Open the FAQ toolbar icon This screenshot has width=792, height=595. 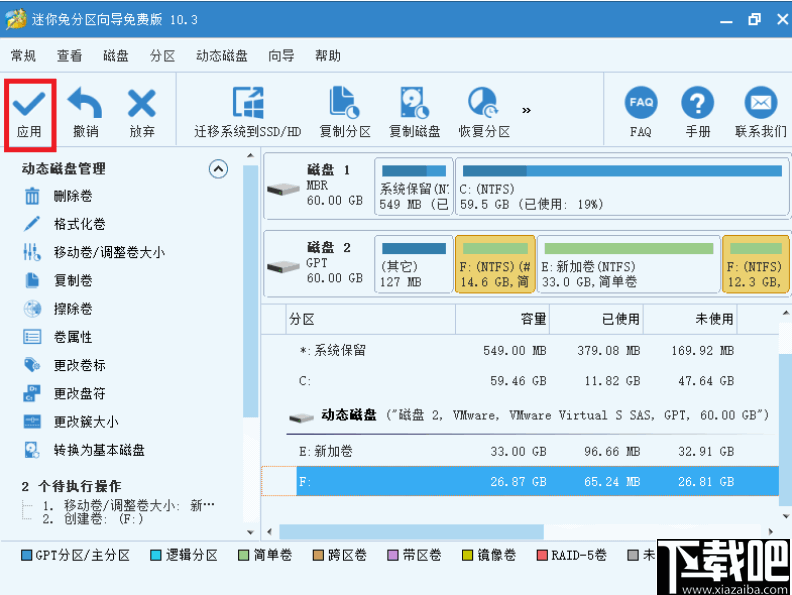pyautogui.click(x=641, y=103)
